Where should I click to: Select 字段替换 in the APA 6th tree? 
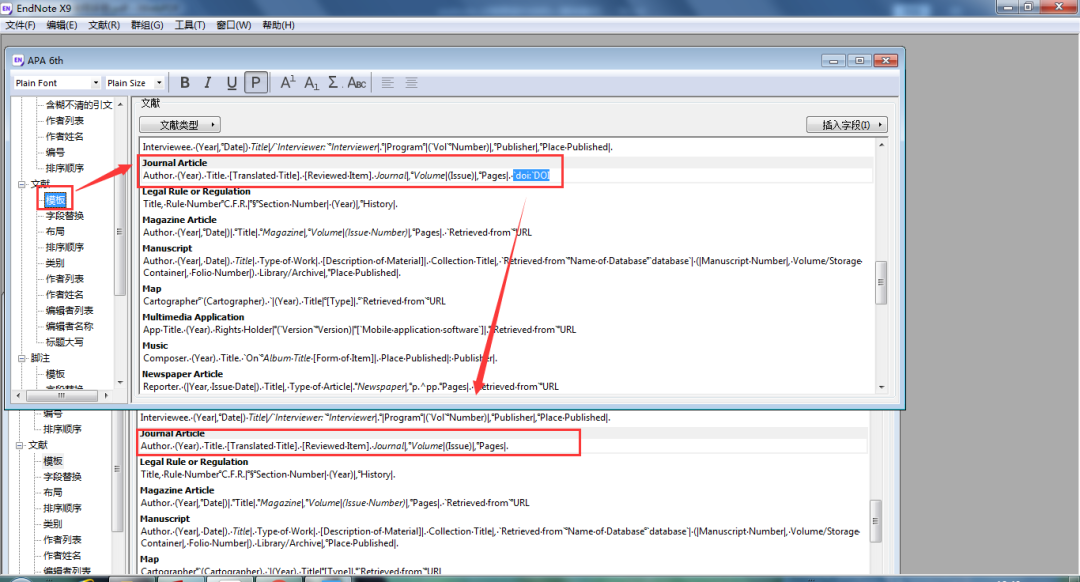(65, 216)
